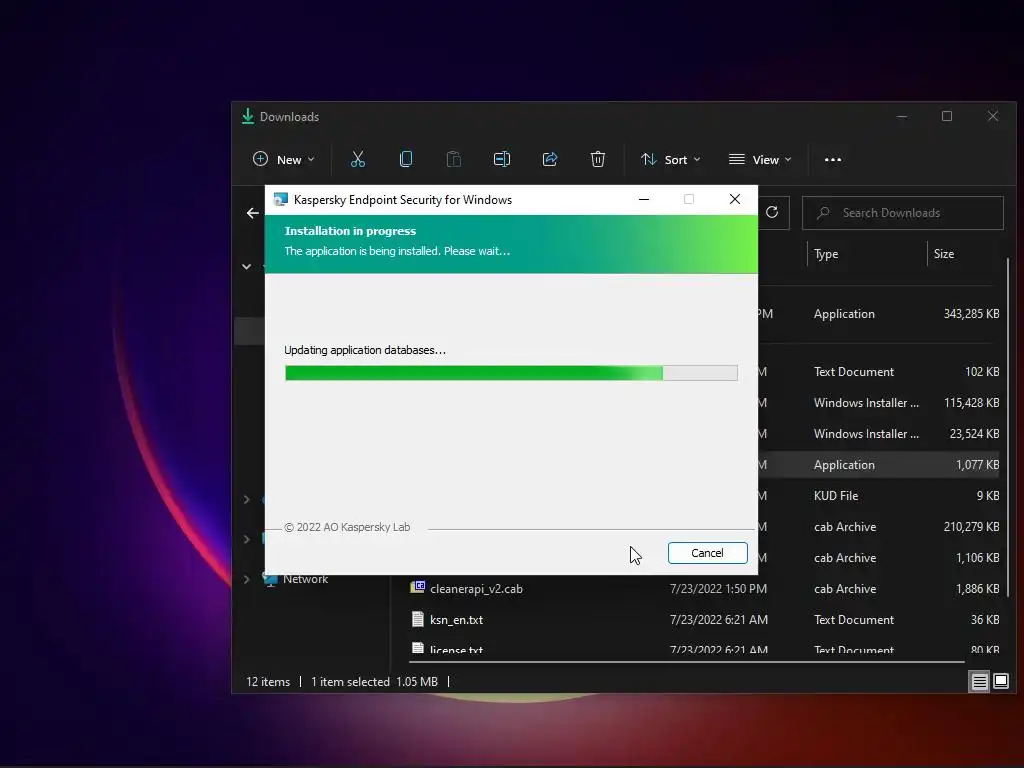Click the 1 item selected 1.05 MB text
This screenshot has width=1024, height=768.
[x=374, y=682]
